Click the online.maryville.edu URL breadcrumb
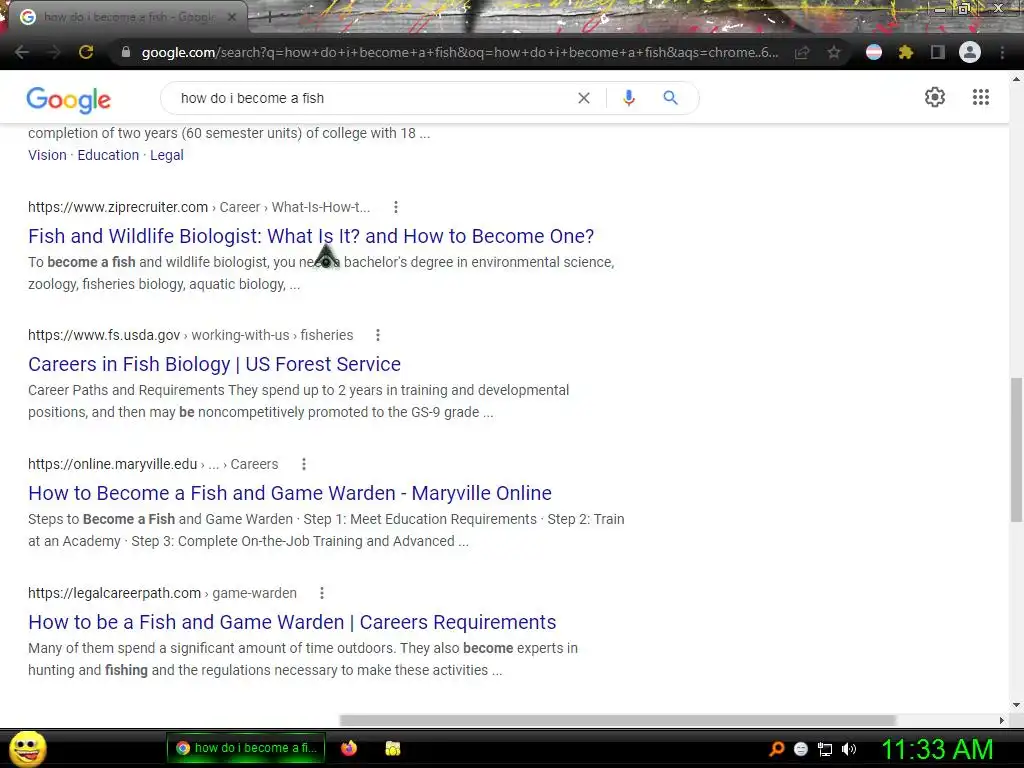The image size is (1024, 768). 153,464
